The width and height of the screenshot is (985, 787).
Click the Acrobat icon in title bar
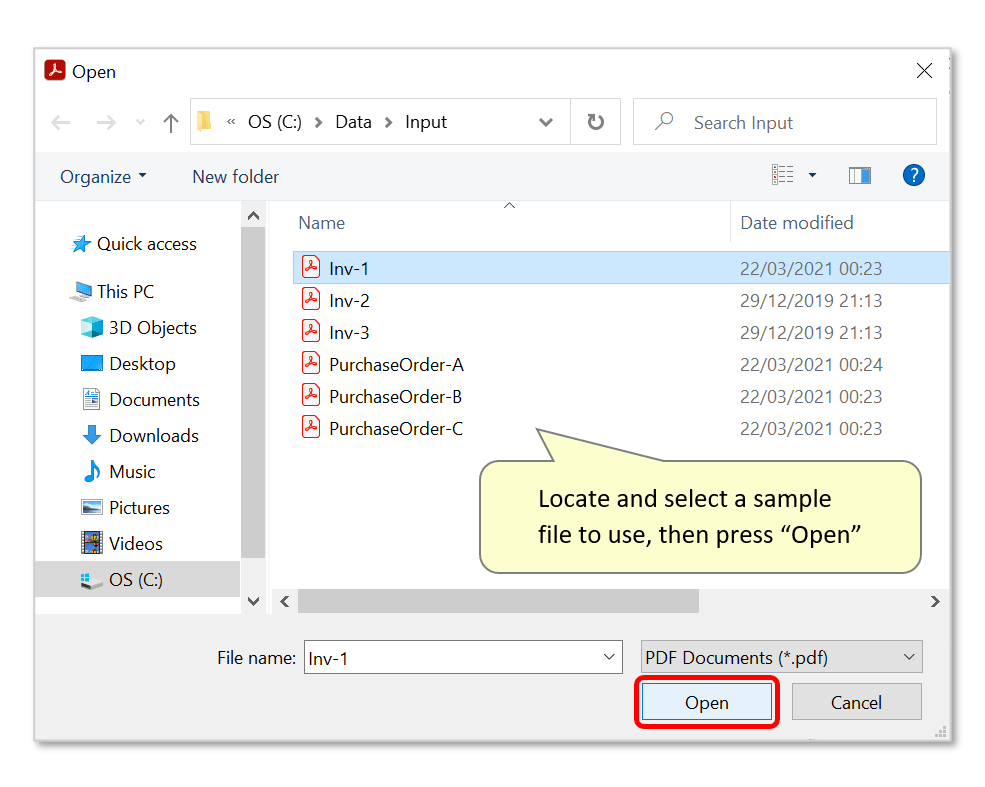(55, 70)
